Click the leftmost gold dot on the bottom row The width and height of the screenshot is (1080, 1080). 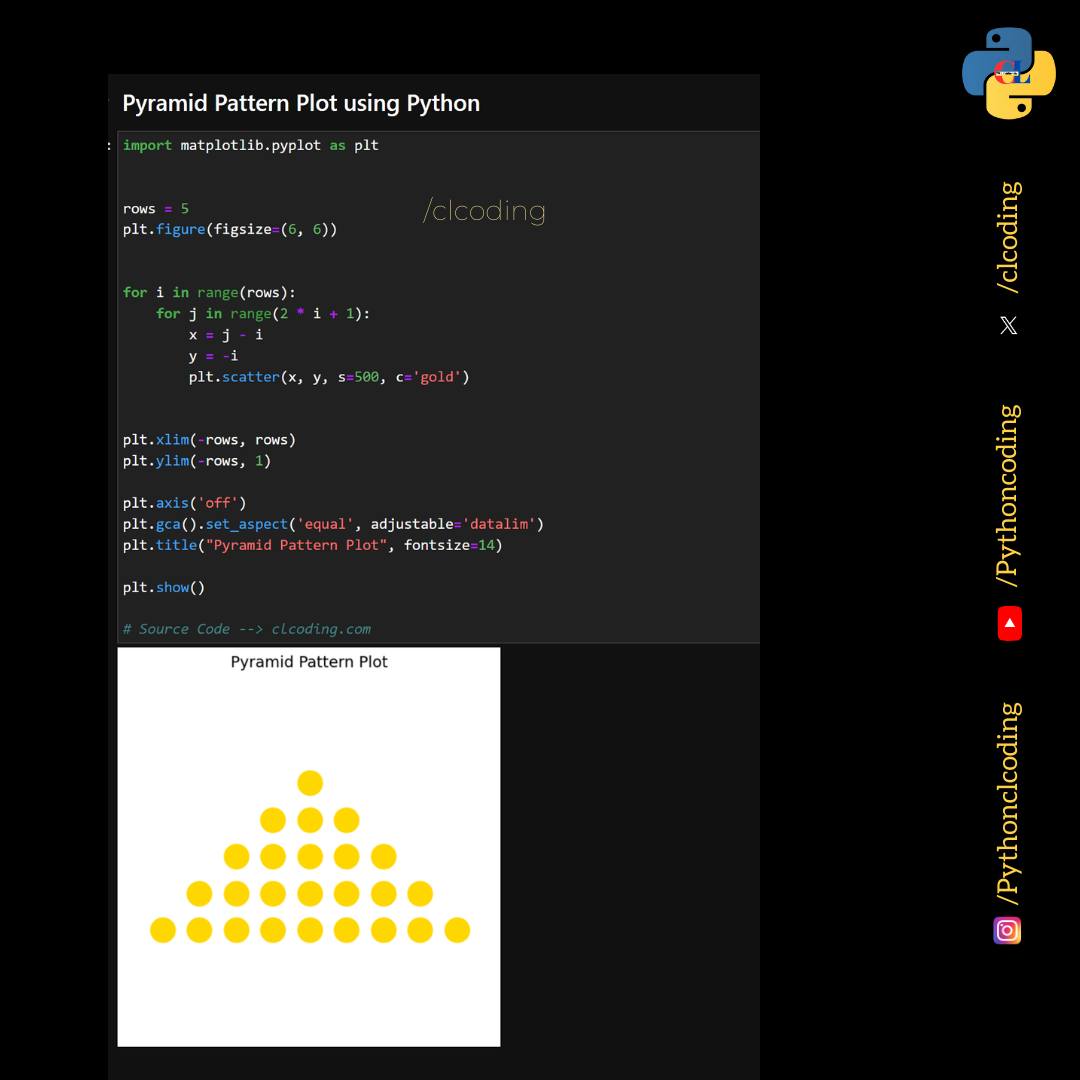pyautogui.click(x=163, y=930)
